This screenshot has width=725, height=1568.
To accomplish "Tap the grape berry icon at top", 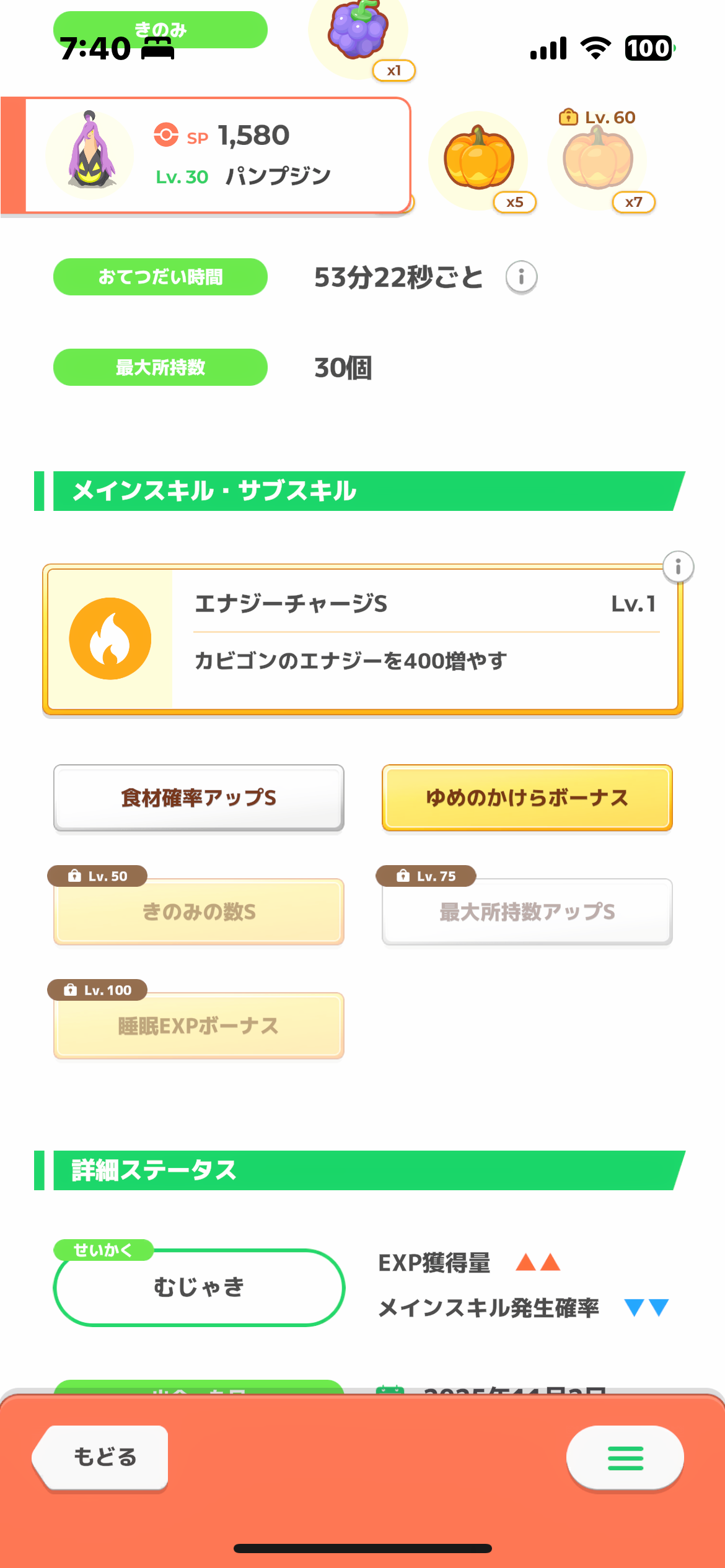I will click(x=358, y=31).
